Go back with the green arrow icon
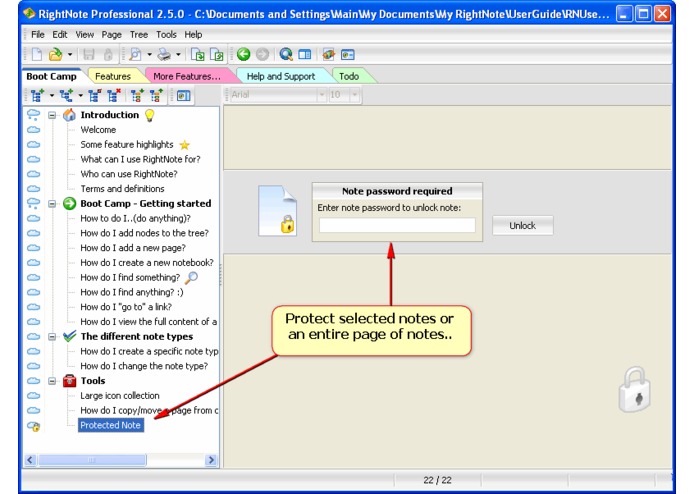The width and height of the screenshot is (695, 494). pyautogui.click(x=243, y=54)
